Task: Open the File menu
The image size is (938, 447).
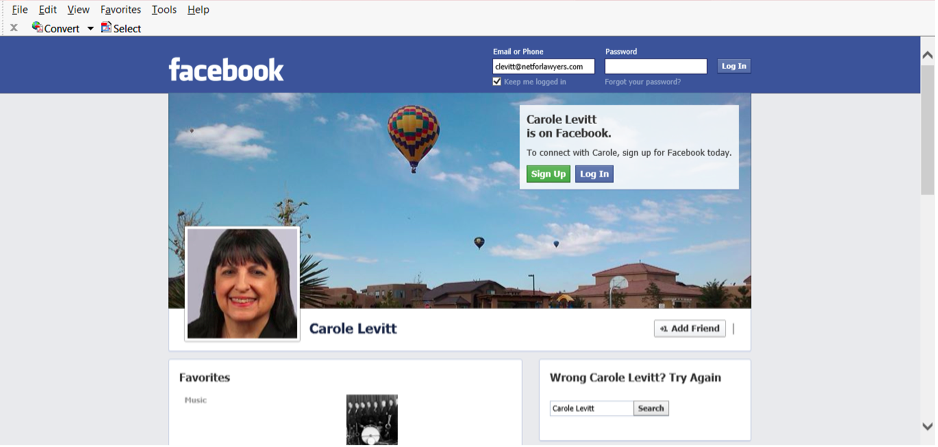Action: tap(20, 10)
